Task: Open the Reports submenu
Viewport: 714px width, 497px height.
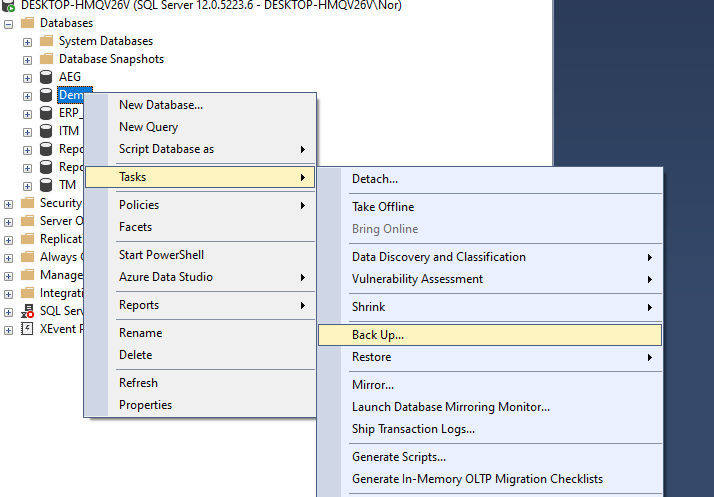Action: pyautogui.click(x=139, y=305)
